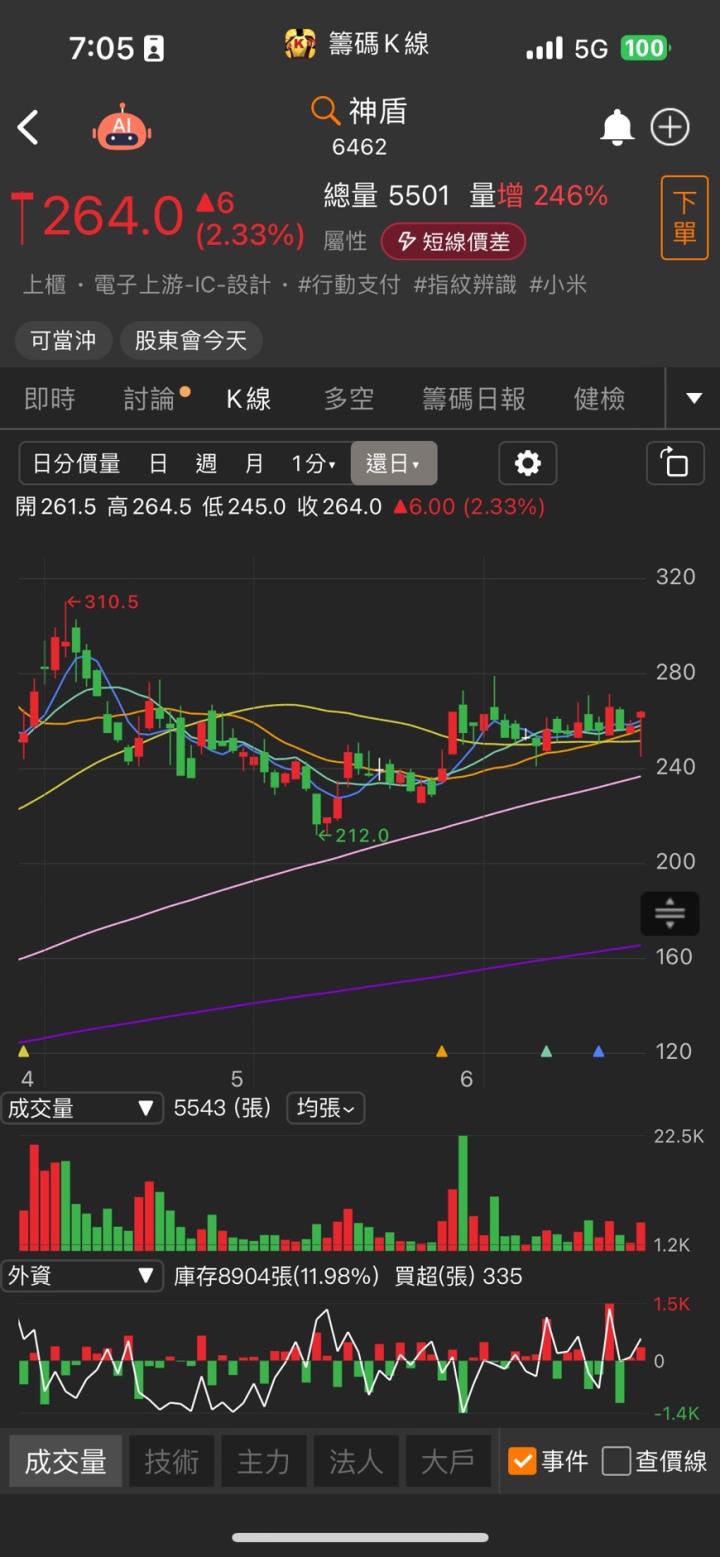The height and width of the screenshot is (1557, 720).
Task: Open chart settings gear
Action: 527,463
